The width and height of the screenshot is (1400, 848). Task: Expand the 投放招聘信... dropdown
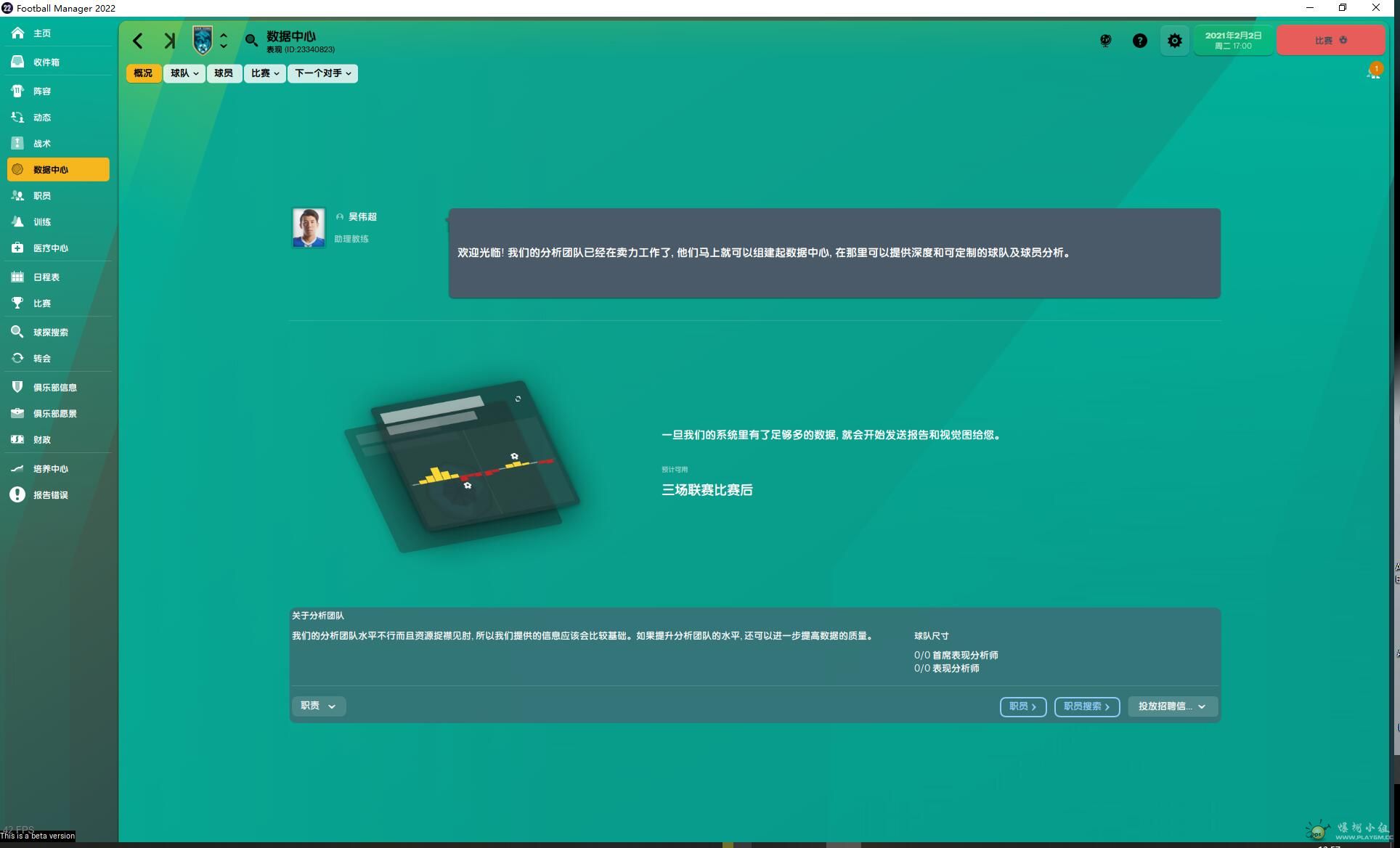[1173, 706]
